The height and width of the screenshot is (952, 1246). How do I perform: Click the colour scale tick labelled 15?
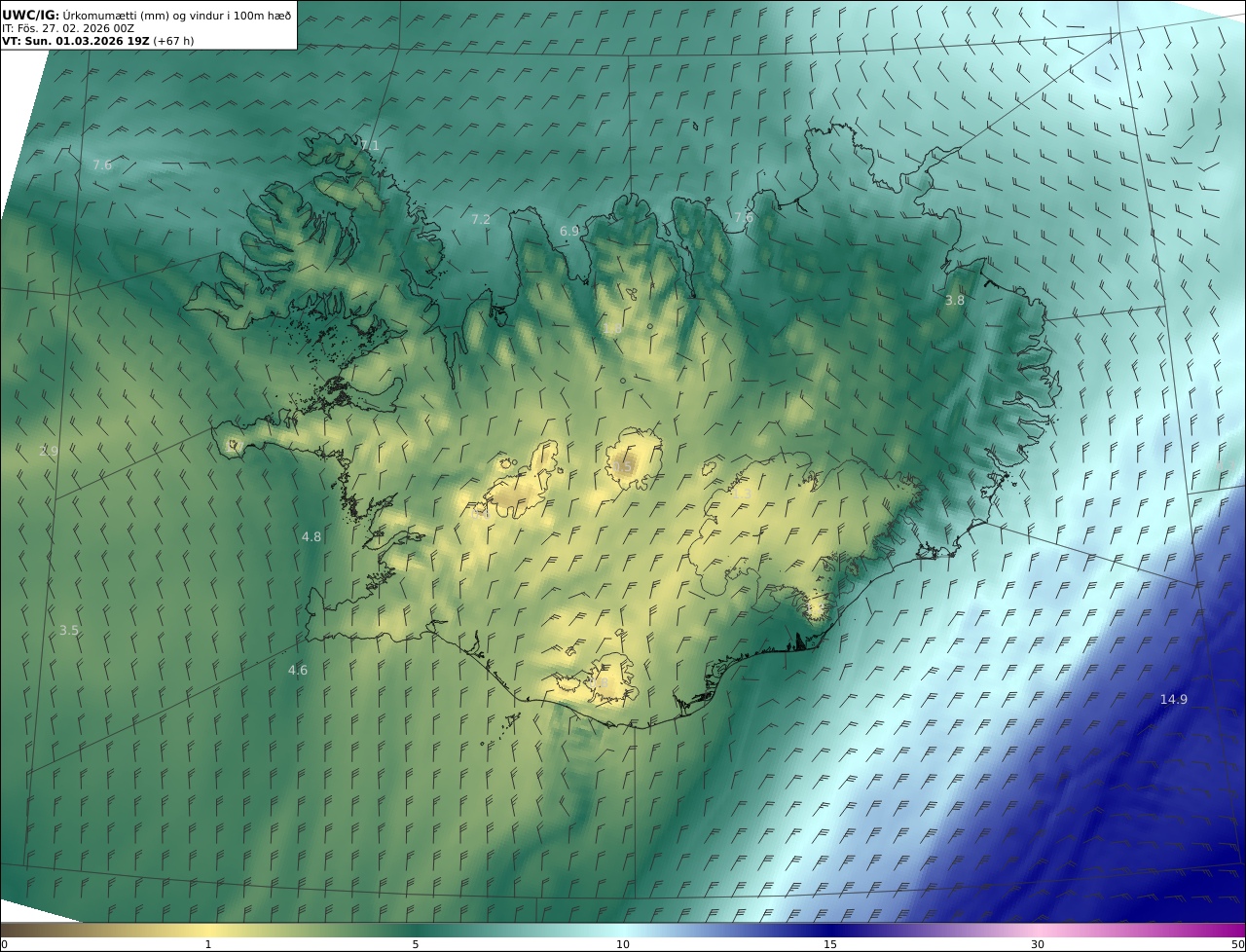pos(830,944)
